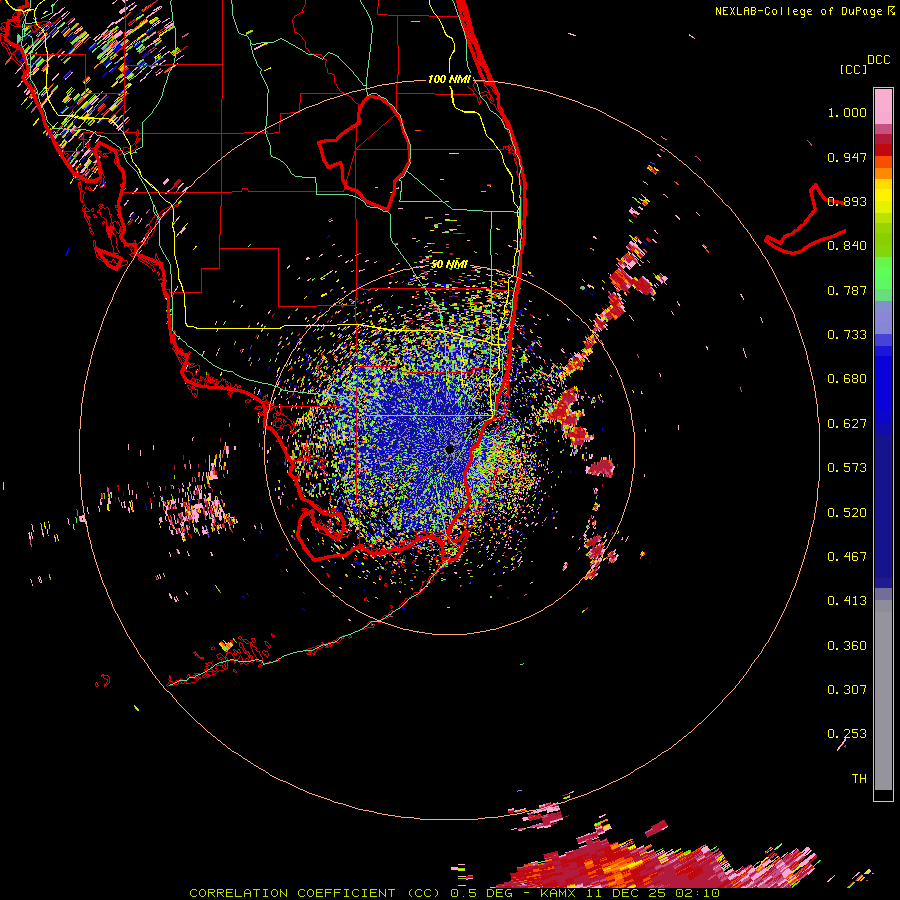Click the TH threshold label
900x900 pixels.
pos(859,779)
